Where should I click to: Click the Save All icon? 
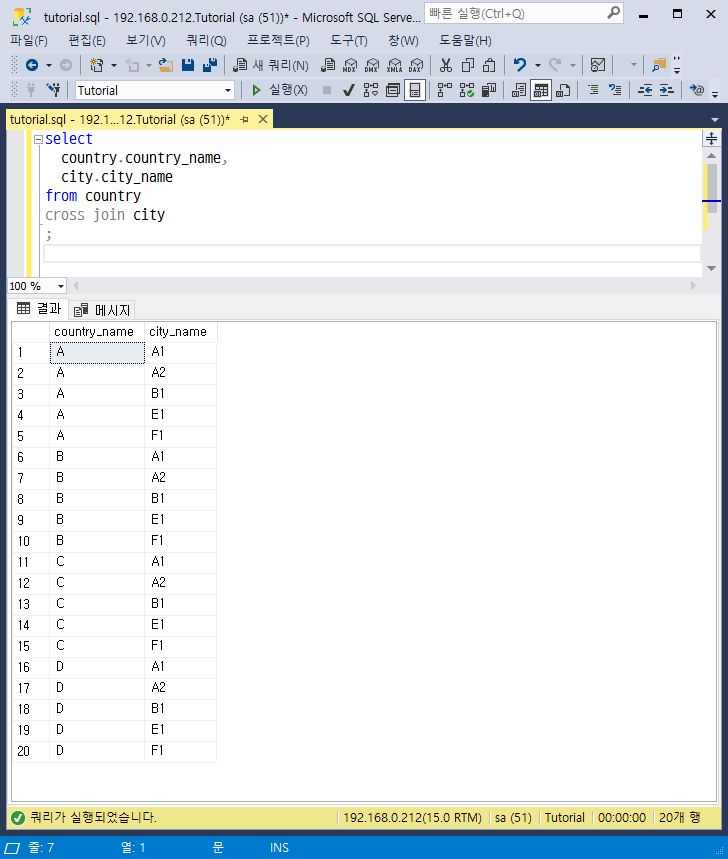[210, 65]
